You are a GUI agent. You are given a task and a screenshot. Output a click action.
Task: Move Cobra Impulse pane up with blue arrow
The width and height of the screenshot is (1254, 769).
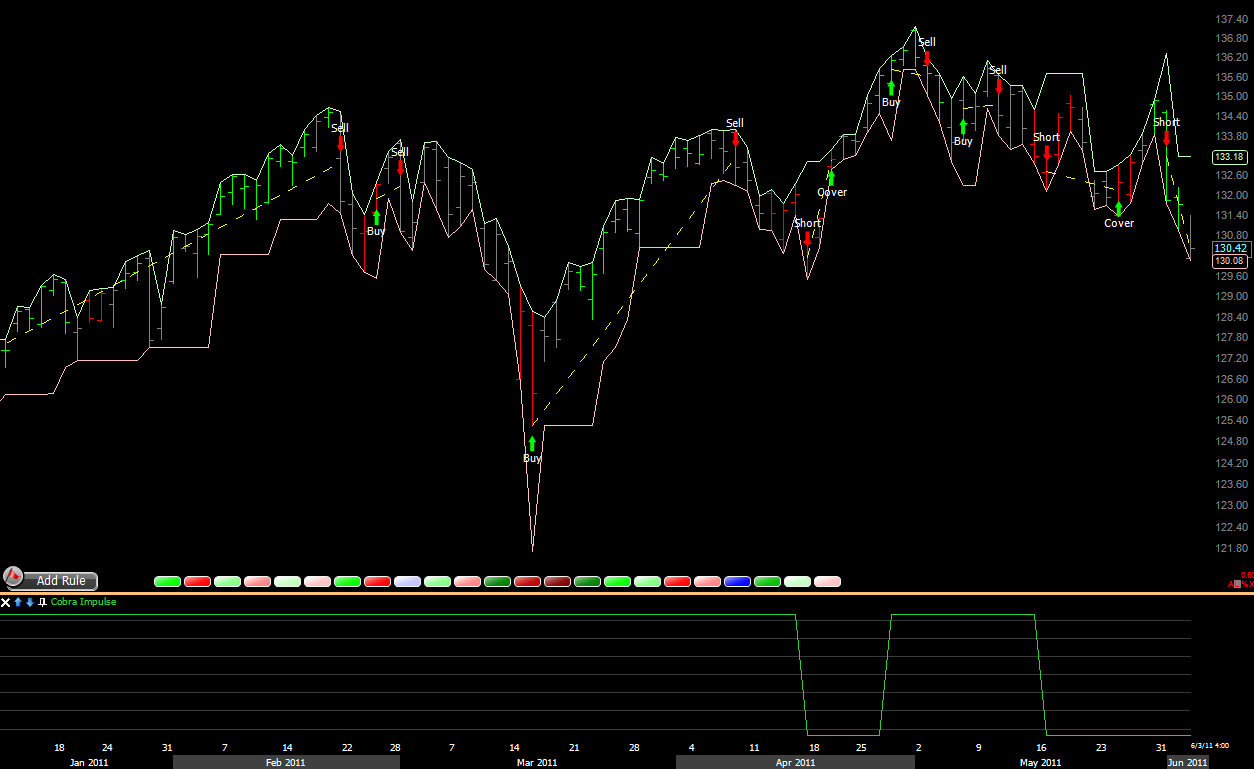18,602
